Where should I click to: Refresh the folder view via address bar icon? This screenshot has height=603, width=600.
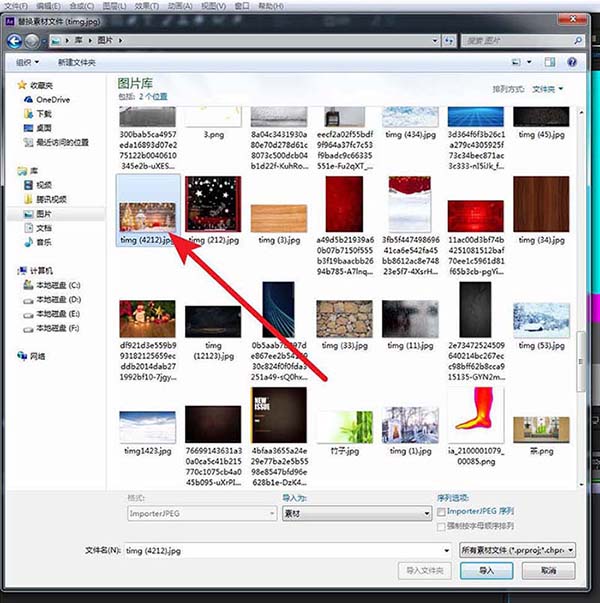pyautogui.click(x=449, y=41)
